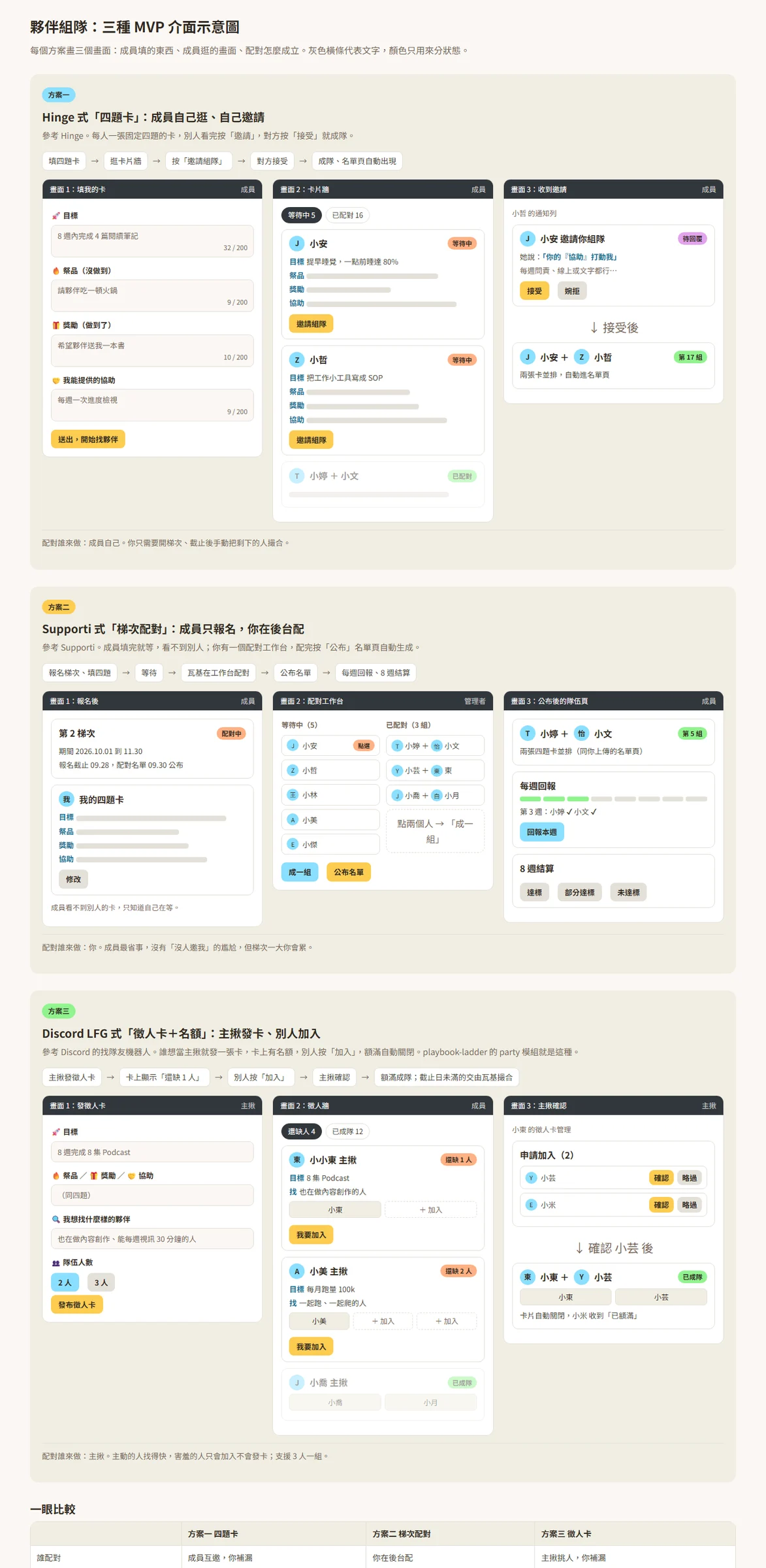Click the J avatar on the 小安 邀請你組隊 notification
This screenshot has height=1568, width=766.
[x=528, y=239]
